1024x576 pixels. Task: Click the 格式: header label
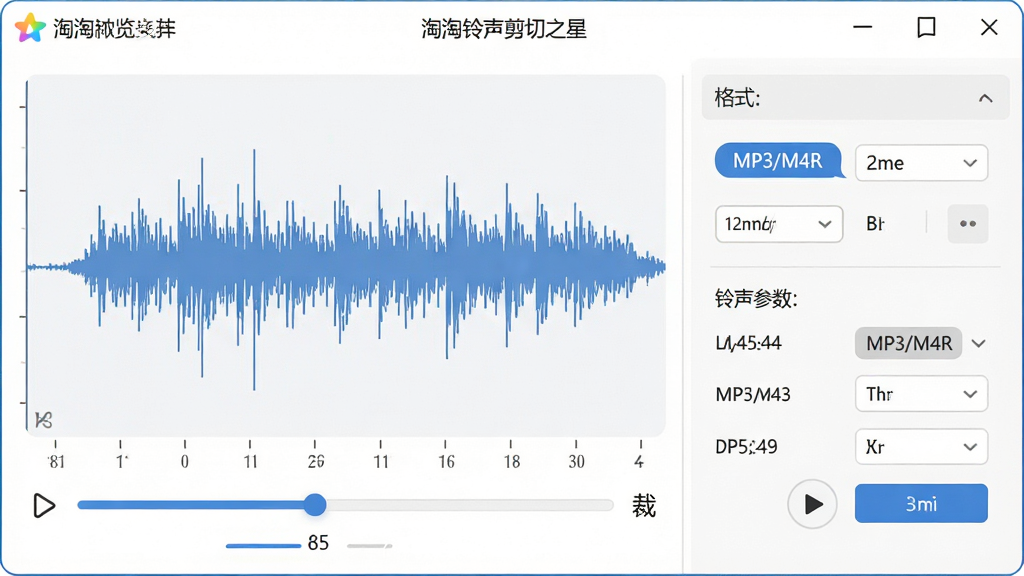[737, 98]
